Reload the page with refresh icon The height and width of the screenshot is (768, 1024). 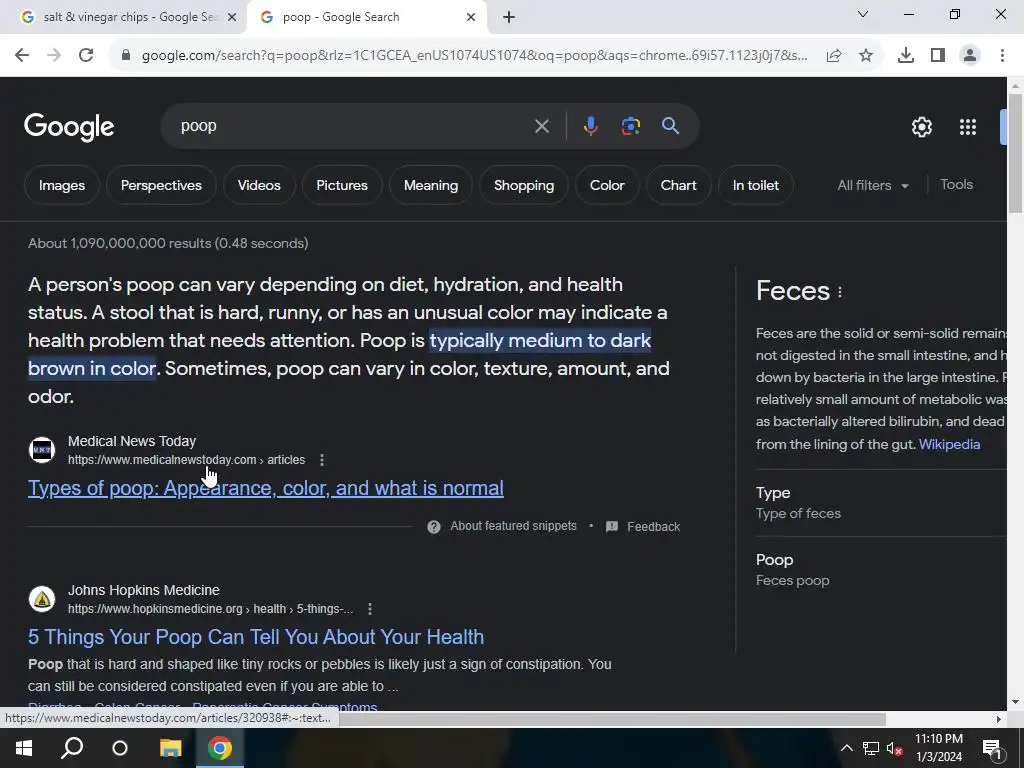(x=86, y=56)
